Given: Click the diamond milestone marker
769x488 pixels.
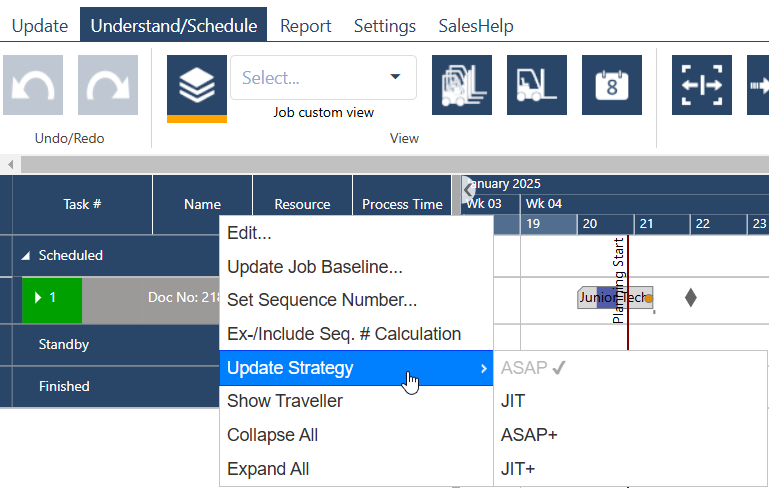Looking at the screenshot, I should point(691,298).
